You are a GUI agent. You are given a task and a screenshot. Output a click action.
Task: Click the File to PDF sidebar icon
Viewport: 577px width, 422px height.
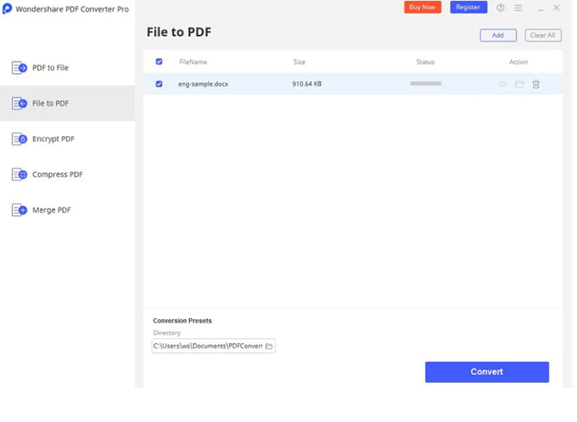pos(20,103)
